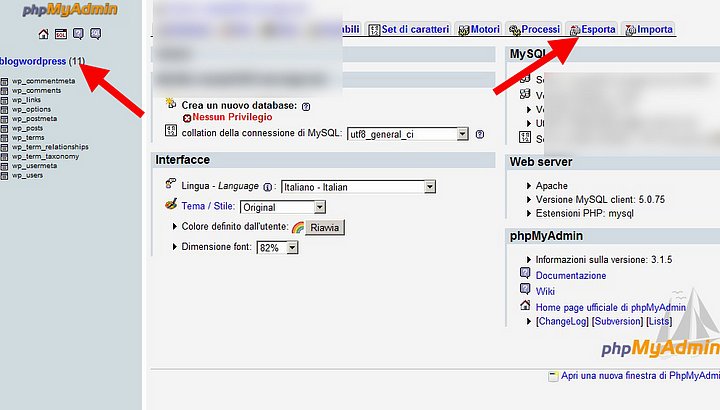
Task: Click the info icon next to Lingua - Language
Action: (x=267, y=187)
